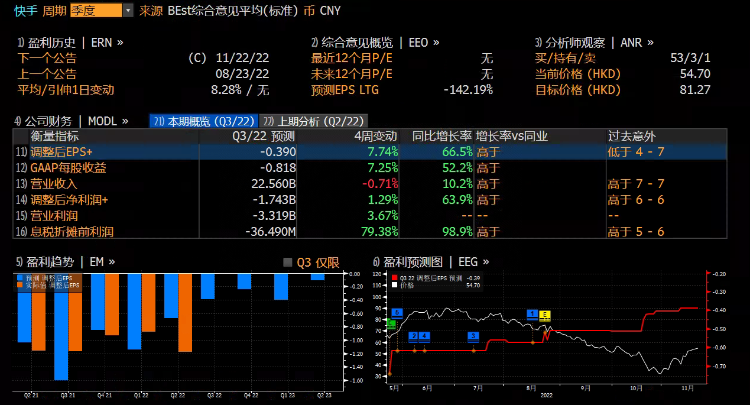This screenshot has width=750, height=405.
Task: Open 盈利趋势 EM section link
Action: click(65, 262)
